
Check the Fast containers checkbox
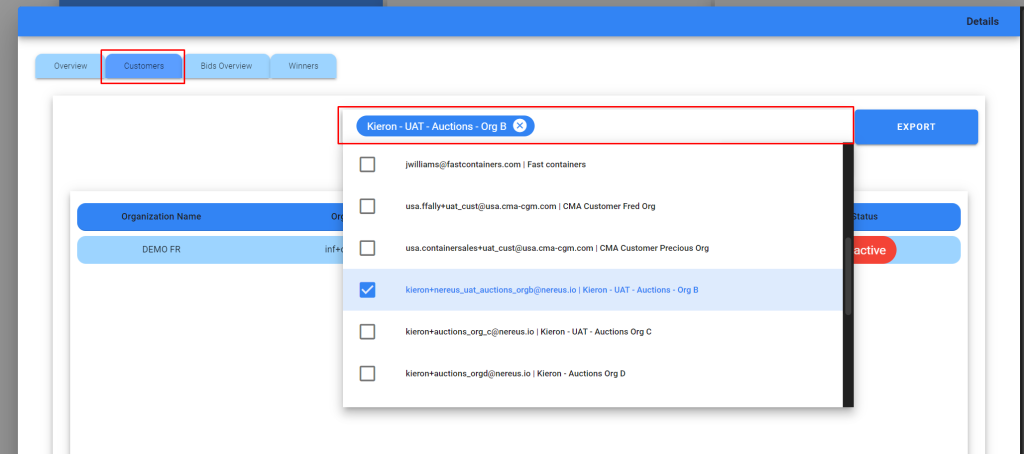(367, 164)
